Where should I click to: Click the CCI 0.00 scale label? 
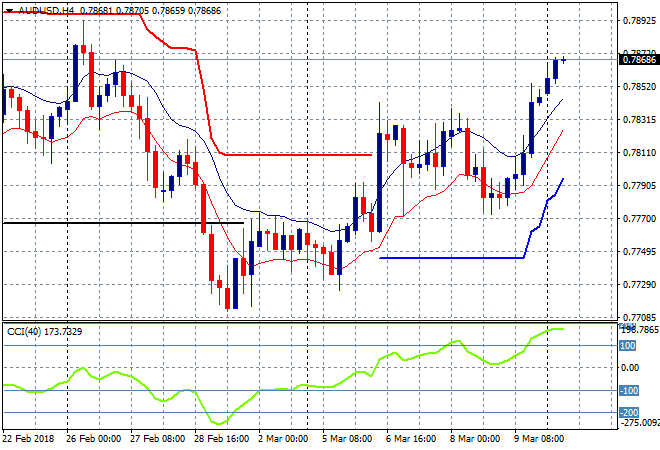coord(630,368)
